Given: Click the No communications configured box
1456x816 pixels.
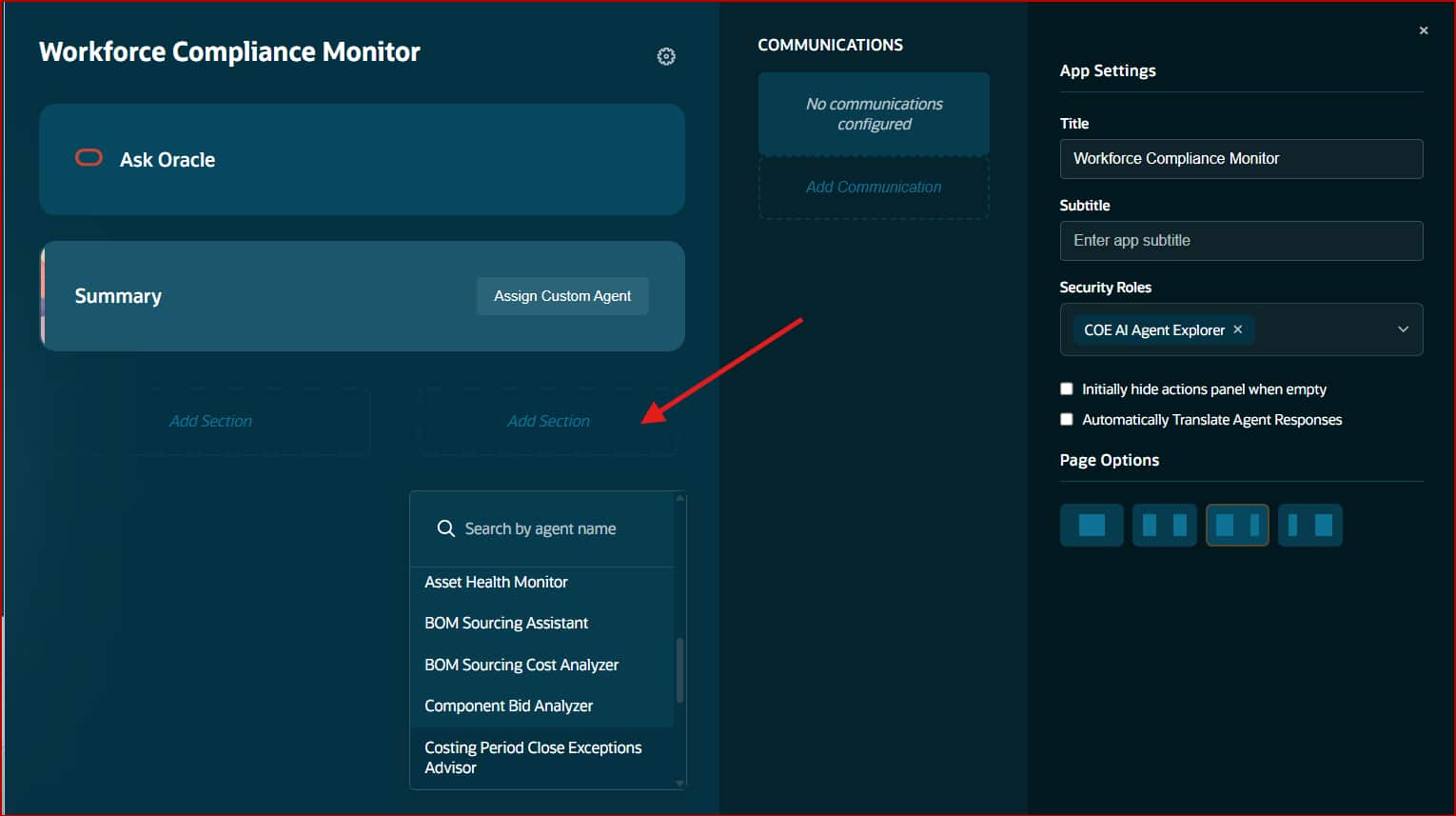Looking at the screenshot, I should [x=874, y=114].
